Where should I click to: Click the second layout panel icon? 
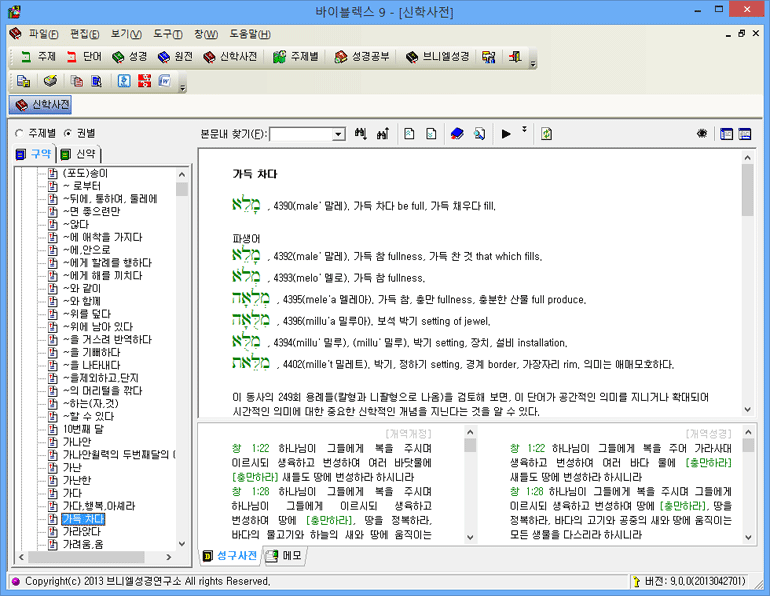pos(745,134)
